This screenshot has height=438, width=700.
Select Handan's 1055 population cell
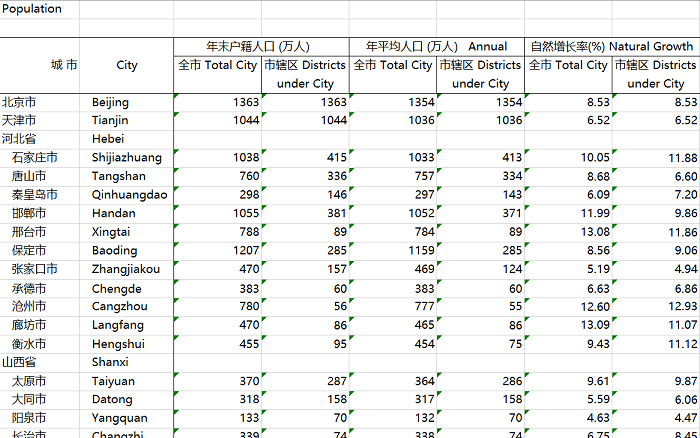point(217,213)
